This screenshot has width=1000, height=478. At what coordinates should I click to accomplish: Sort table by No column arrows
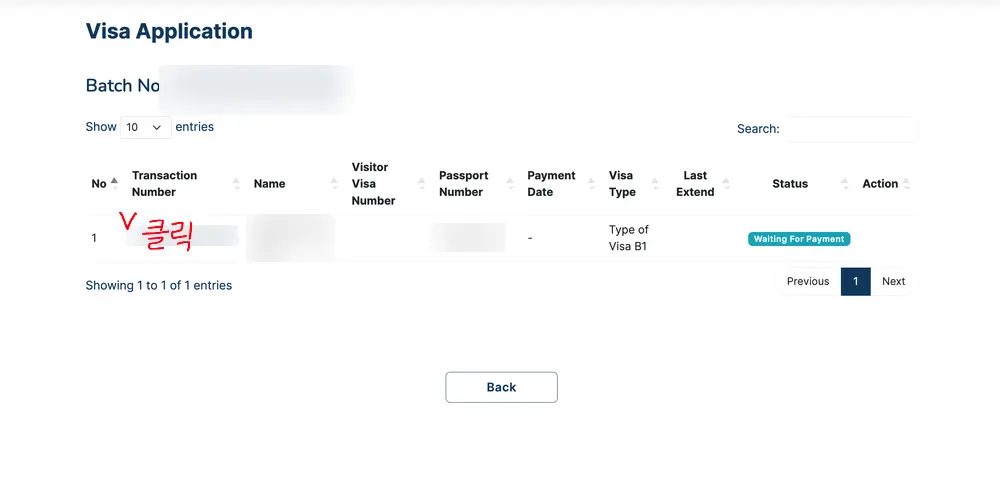pyautogui.click(x=114, y=184)
